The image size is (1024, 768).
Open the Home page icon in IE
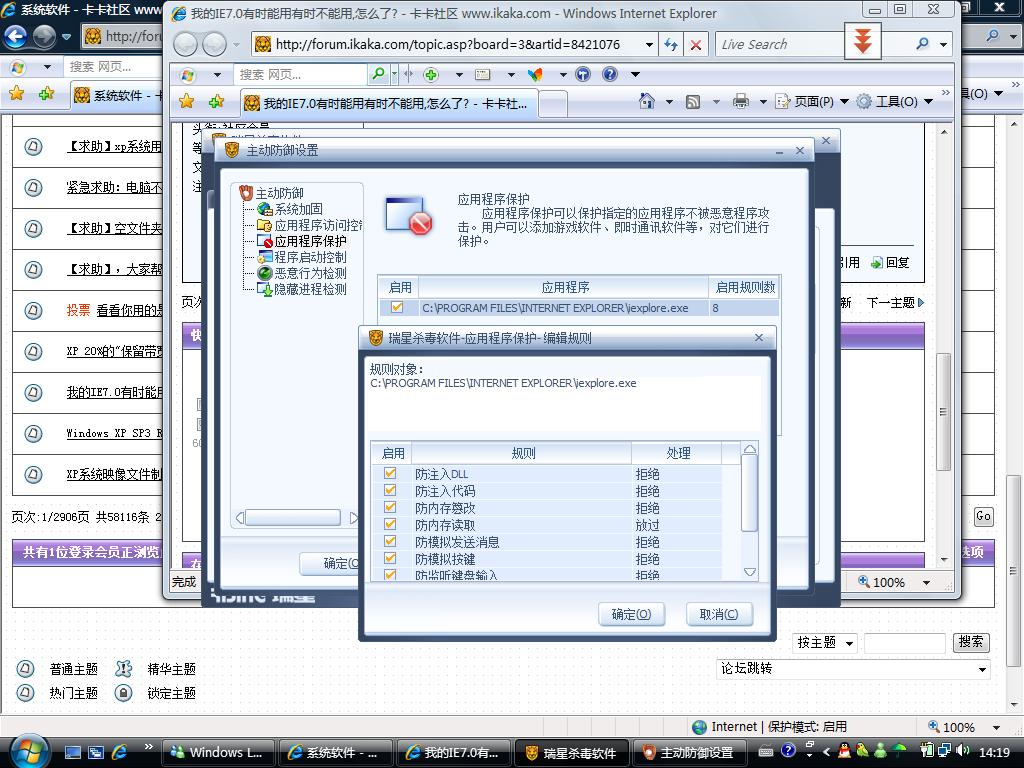click(647, 101)
